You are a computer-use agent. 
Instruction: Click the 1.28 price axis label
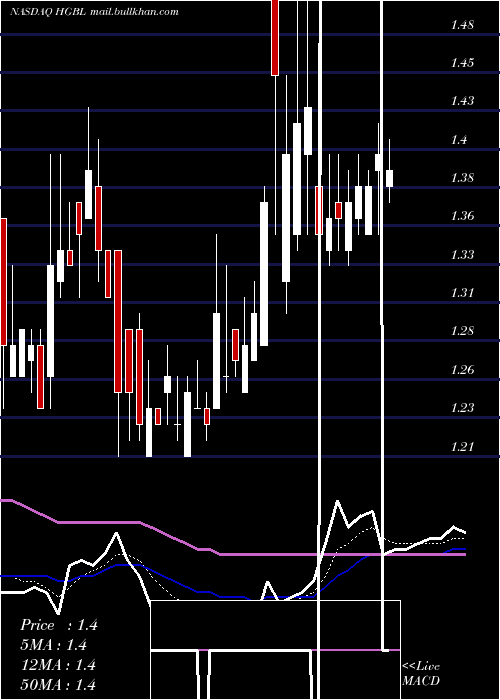pos(462,332)
